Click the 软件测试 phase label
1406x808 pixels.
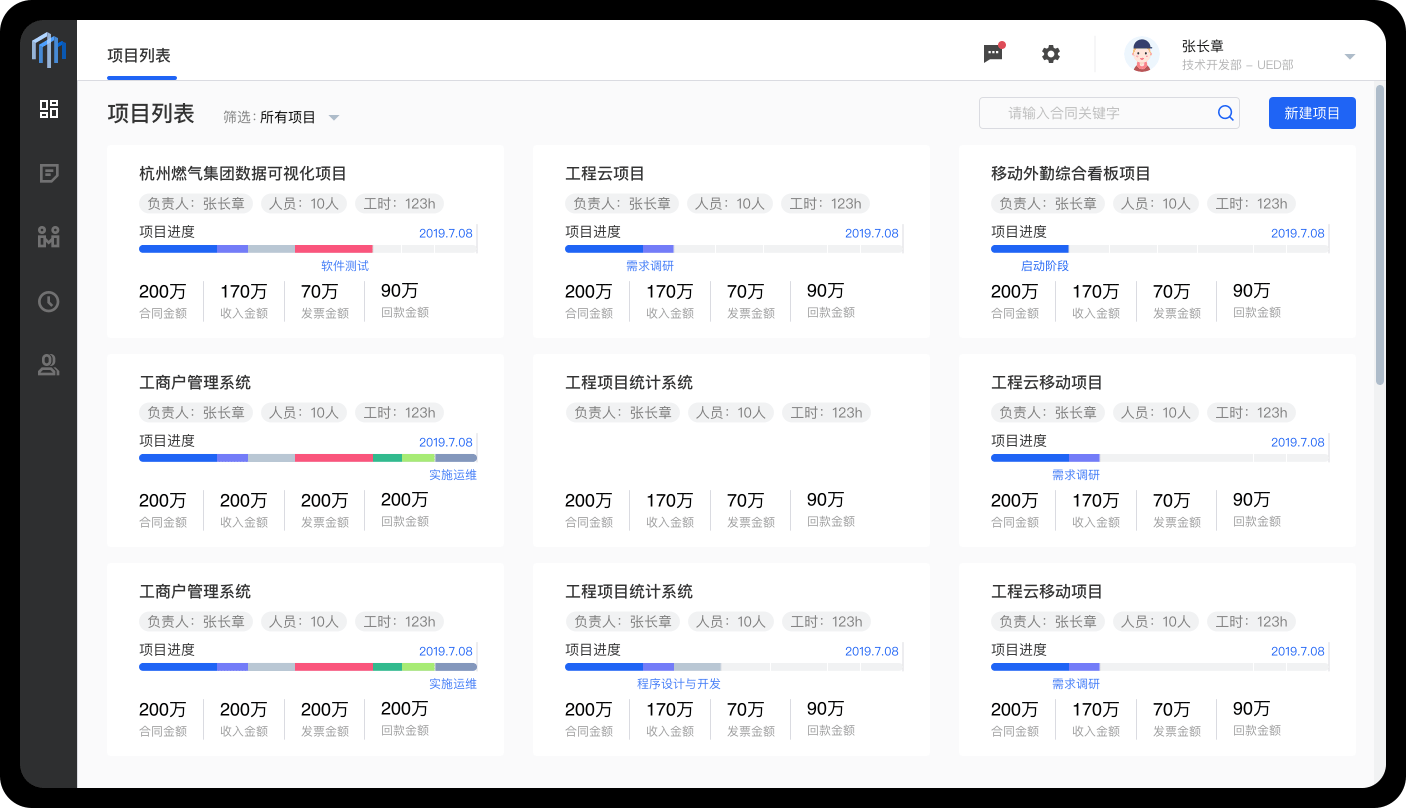pos(345,266)
